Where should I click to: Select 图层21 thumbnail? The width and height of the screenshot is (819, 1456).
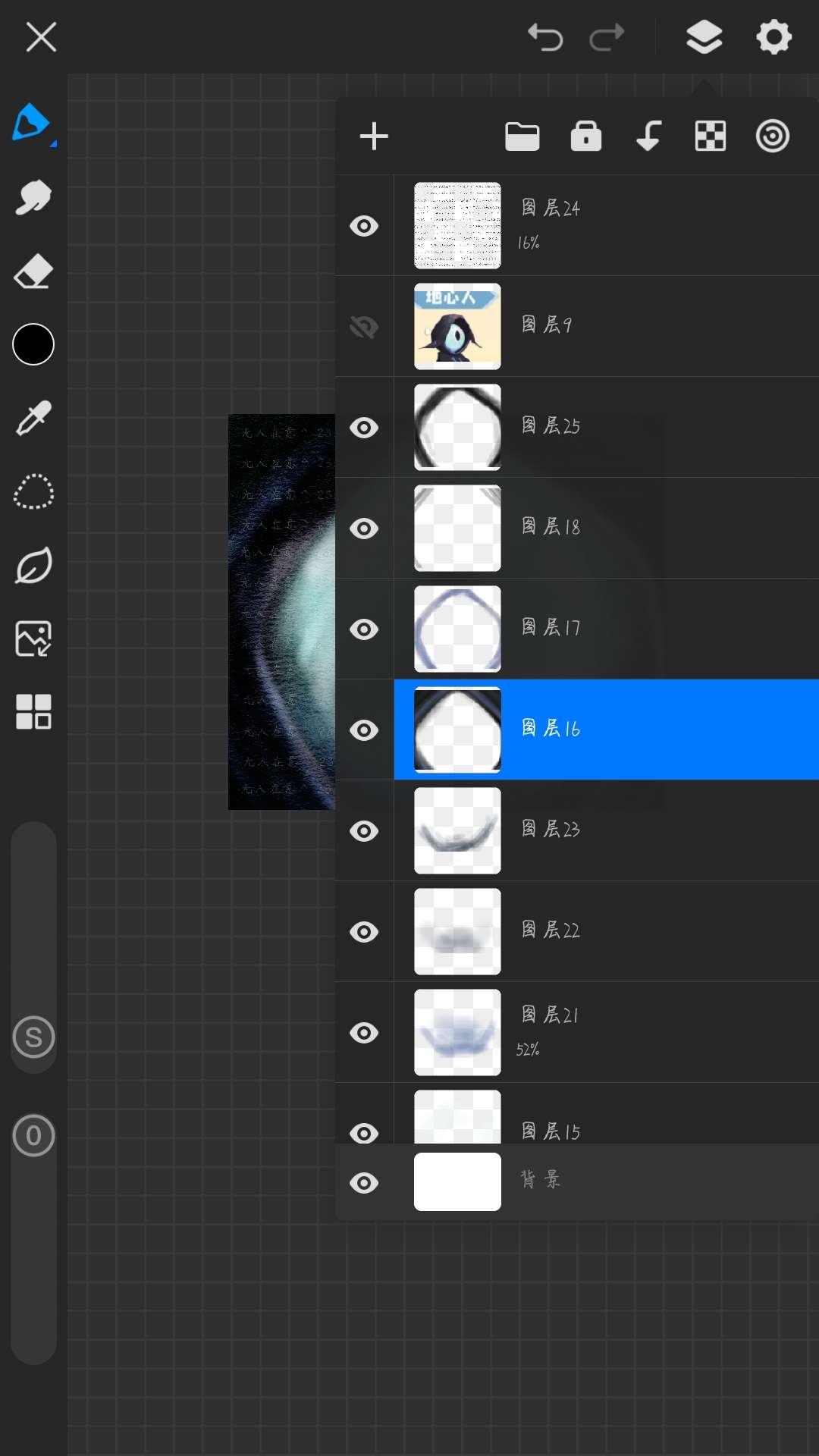pos(457,1032)
